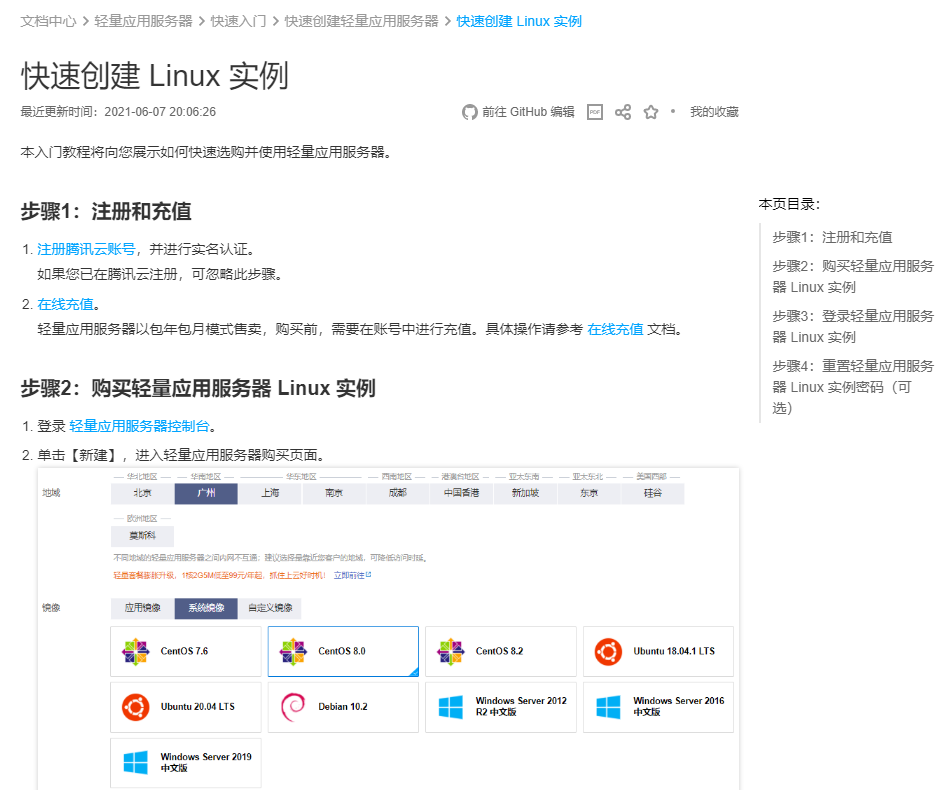Choose Windows Server 2012 R2 中文版 label
Image resolution: width=952 pixels, height=790 pixels.
pyautogui.click(x=521, y=707)
